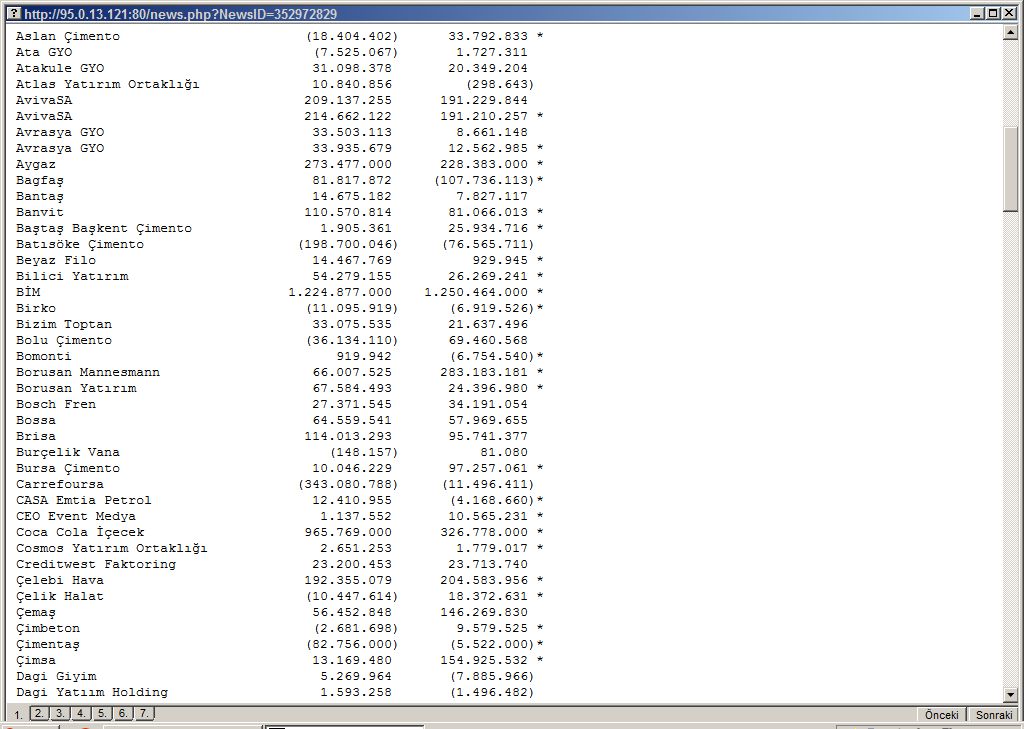Select the Bossa company name
This screenshot has width=1024, height=729.
coord(36,421)
